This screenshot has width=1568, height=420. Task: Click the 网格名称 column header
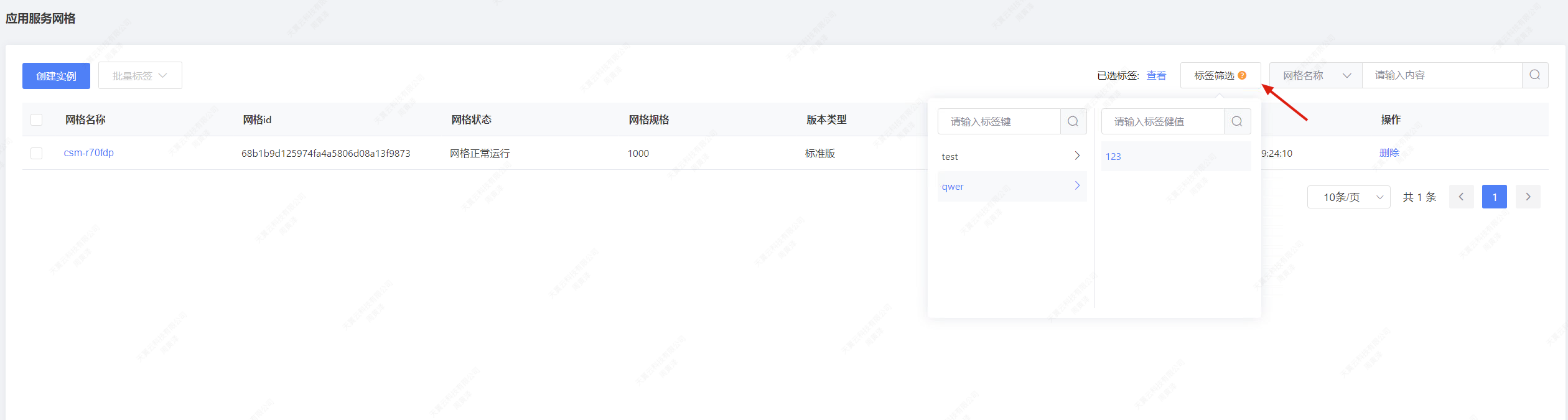coord(85,119)
